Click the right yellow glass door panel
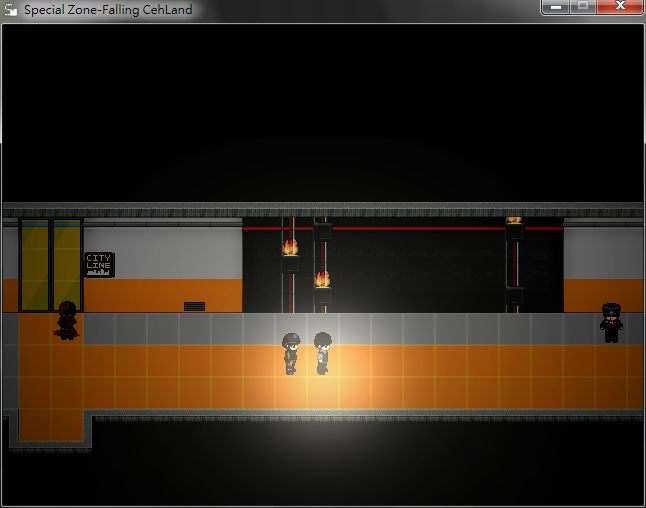Viewport: 646px width, 508px height. (x=67, y=265)
